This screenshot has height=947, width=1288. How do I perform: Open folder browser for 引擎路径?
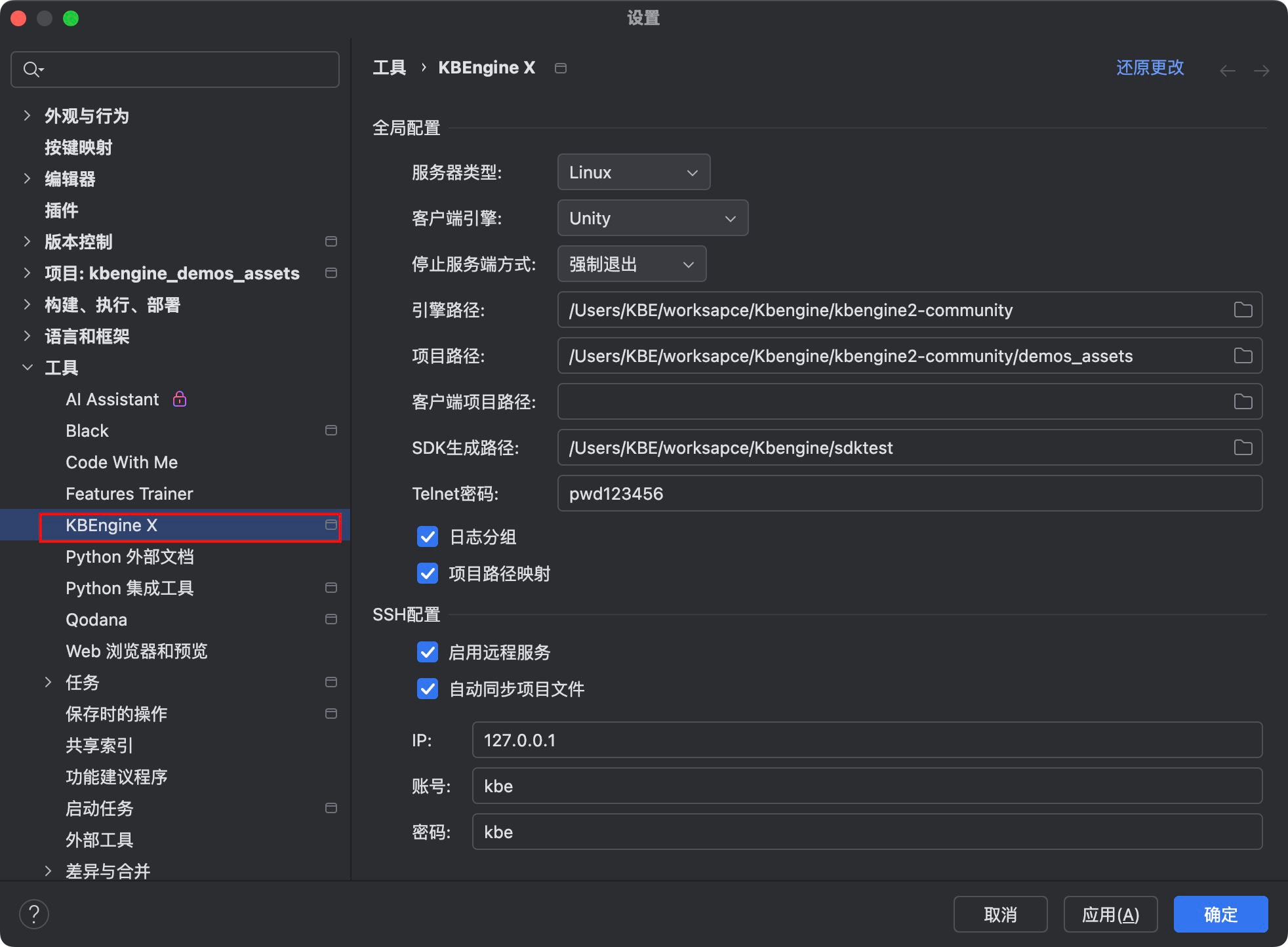(x=1243, y=310)
